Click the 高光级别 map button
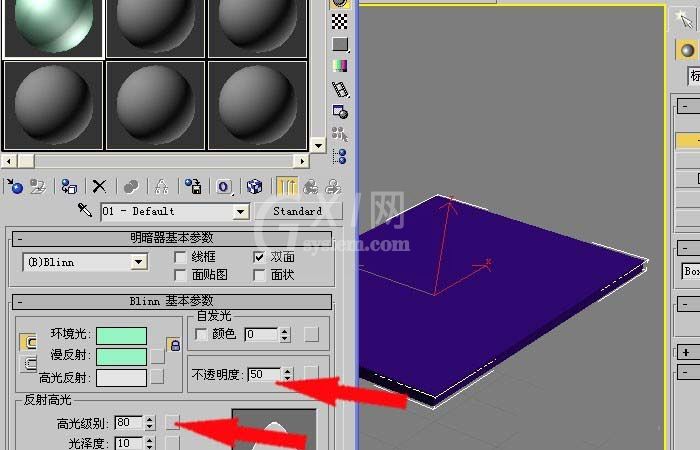The width and height of the screenshot is (700, 450). click(172, 422)
